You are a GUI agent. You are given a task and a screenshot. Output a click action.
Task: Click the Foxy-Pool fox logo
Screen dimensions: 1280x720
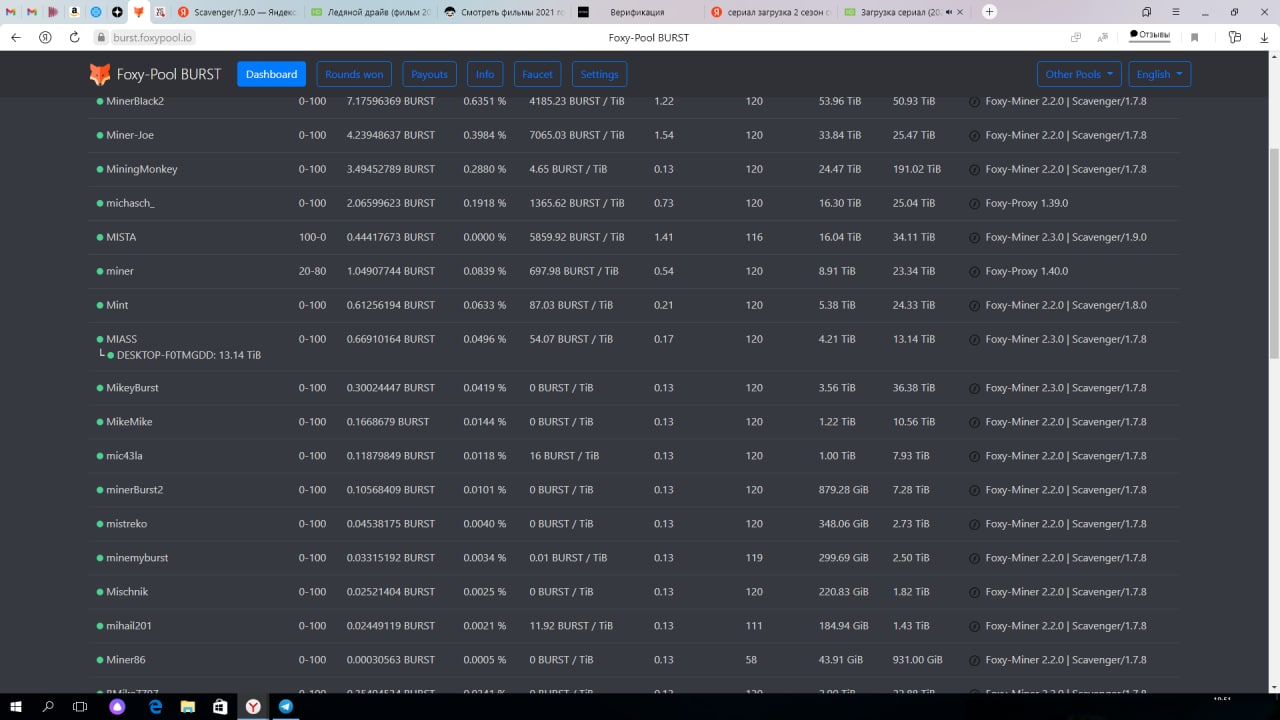[x=100, y=74]
